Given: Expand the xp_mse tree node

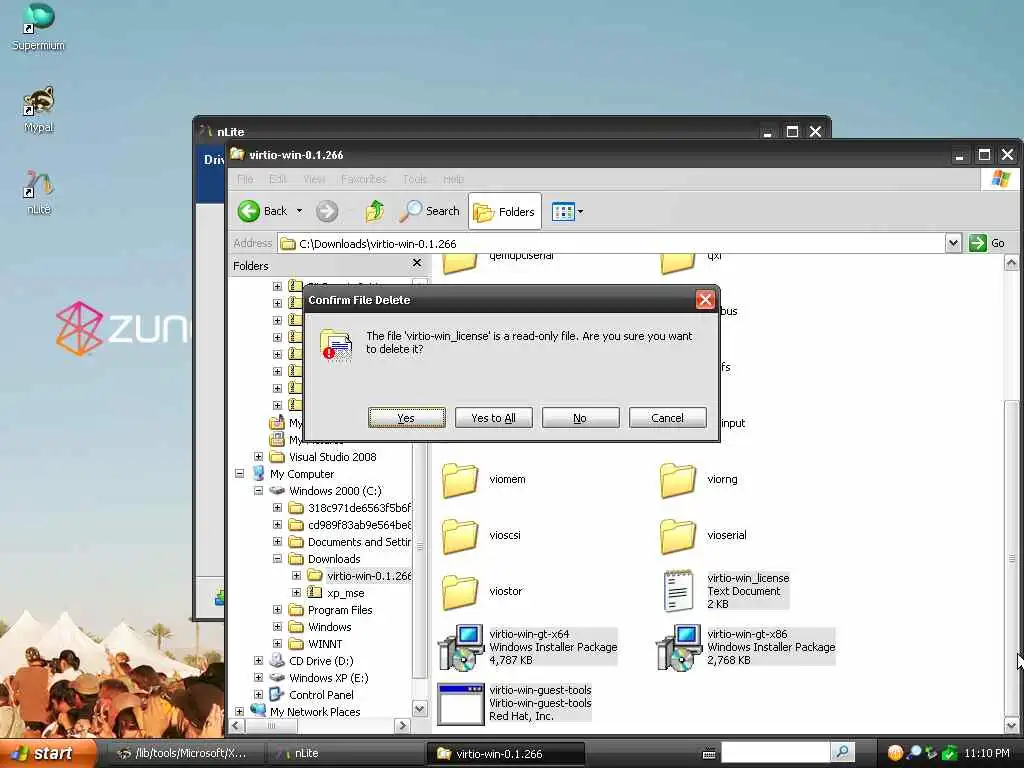Looking at the screenshot, I should coord(296,592).
